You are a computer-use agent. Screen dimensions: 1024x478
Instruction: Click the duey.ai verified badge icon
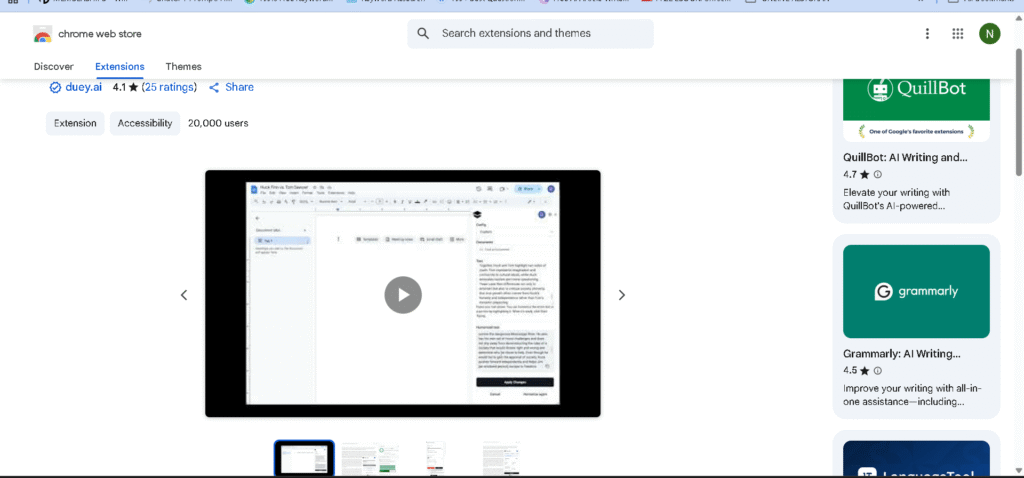(56, 88)
